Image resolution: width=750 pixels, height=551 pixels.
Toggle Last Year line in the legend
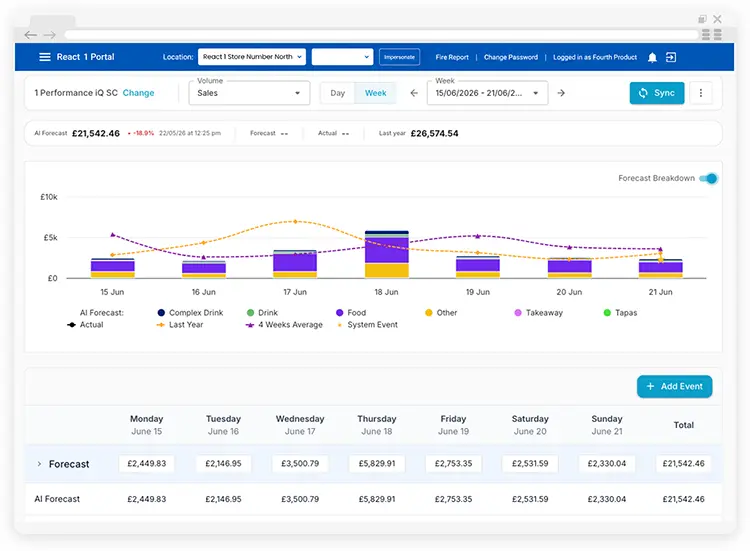click(180, 325)
